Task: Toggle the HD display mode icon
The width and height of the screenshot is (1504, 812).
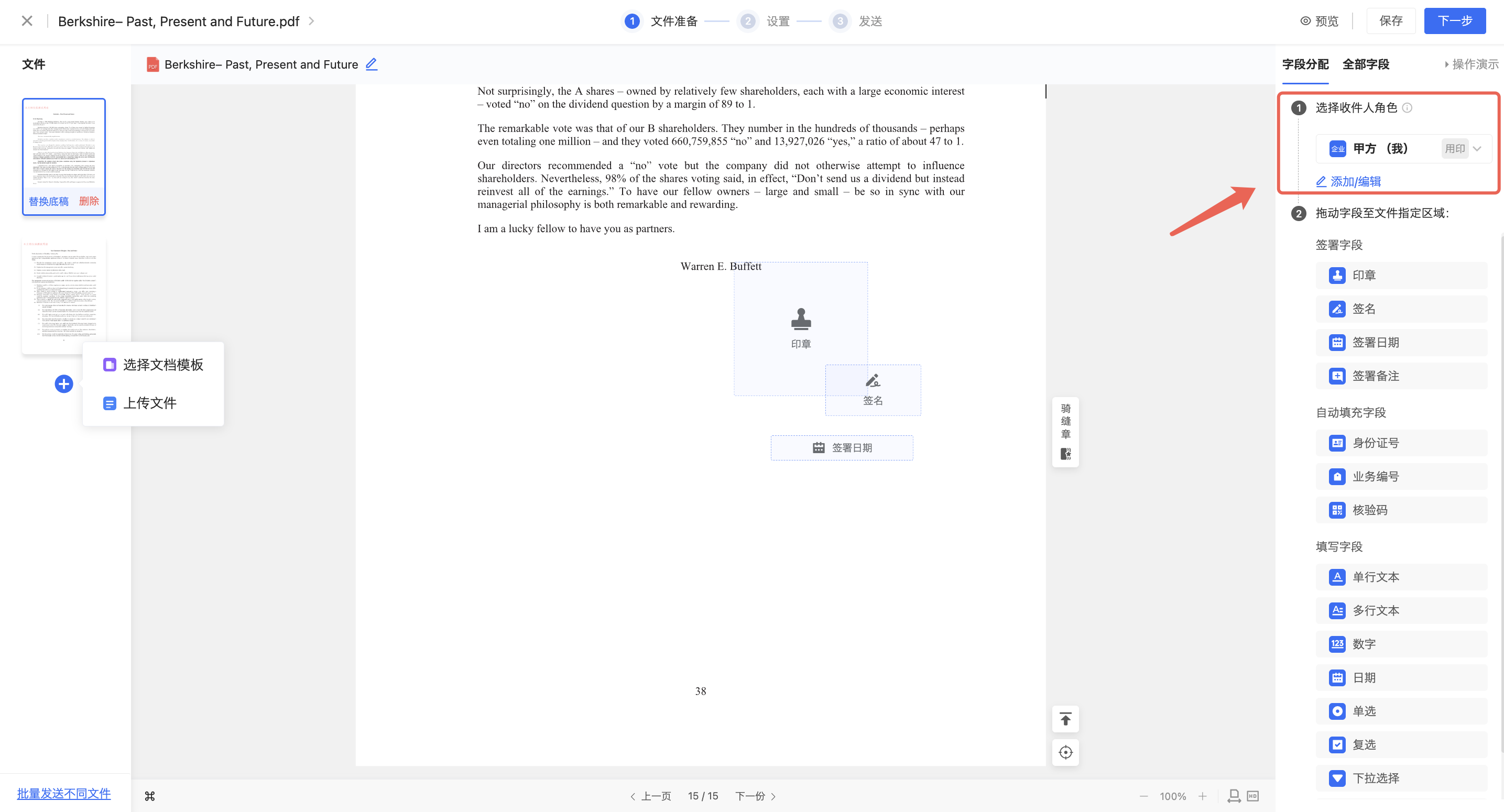Action: [1252, 796]
